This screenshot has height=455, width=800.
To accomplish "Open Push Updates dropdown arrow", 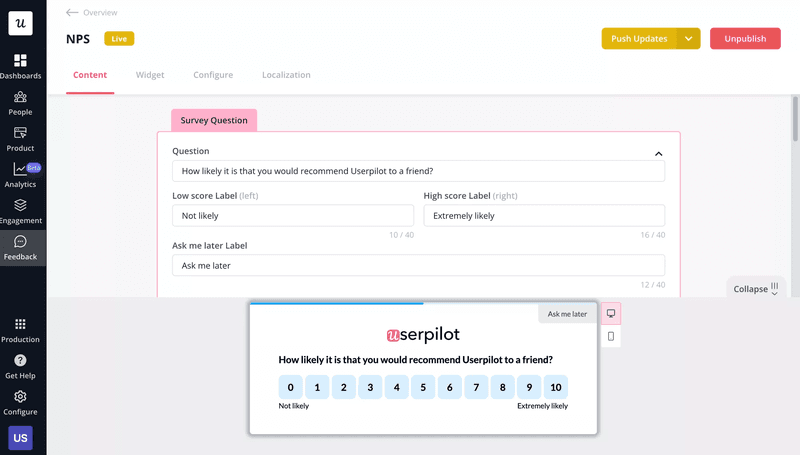I will click(x=689, y=38).
